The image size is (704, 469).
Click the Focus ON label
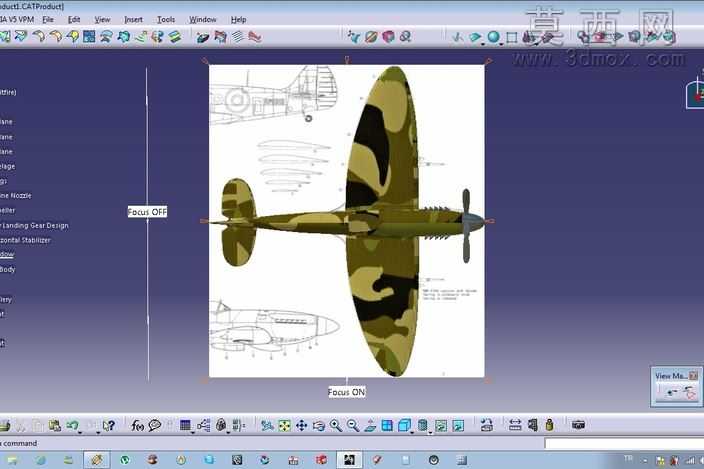pos(346,392)
